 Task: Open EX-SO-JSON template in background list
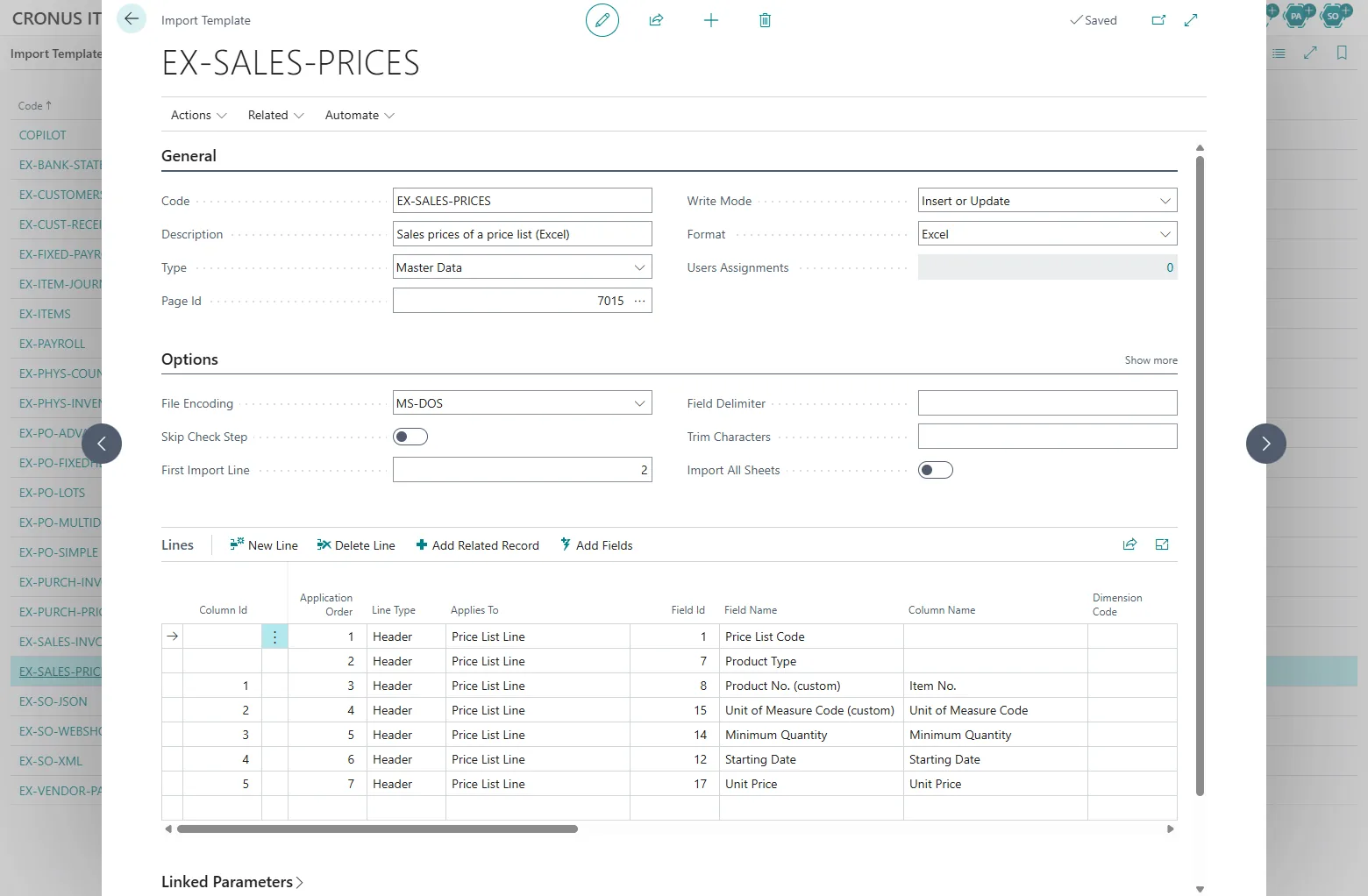click(53, 701)
